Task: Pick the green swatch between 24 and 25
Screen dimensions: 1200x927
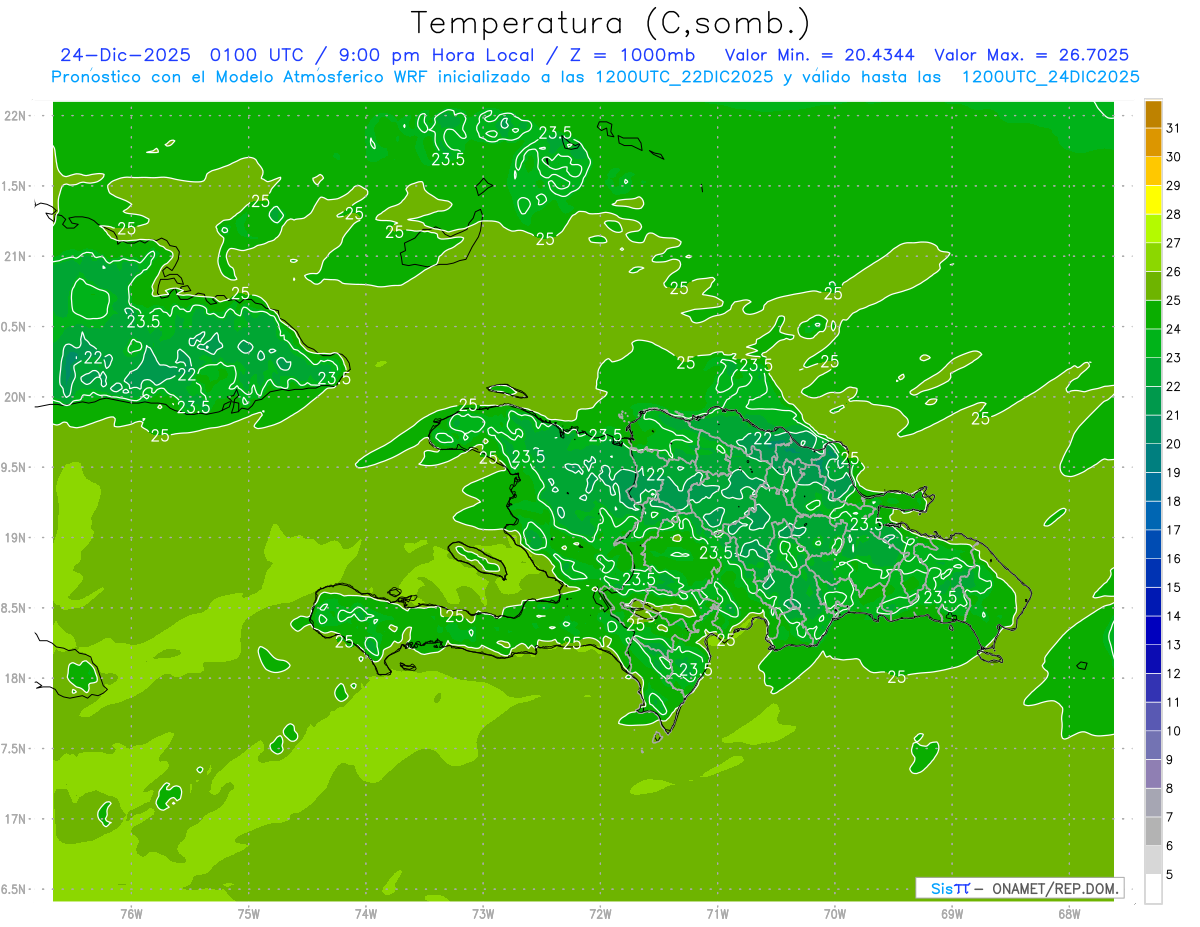Action: coord(1153,315)
